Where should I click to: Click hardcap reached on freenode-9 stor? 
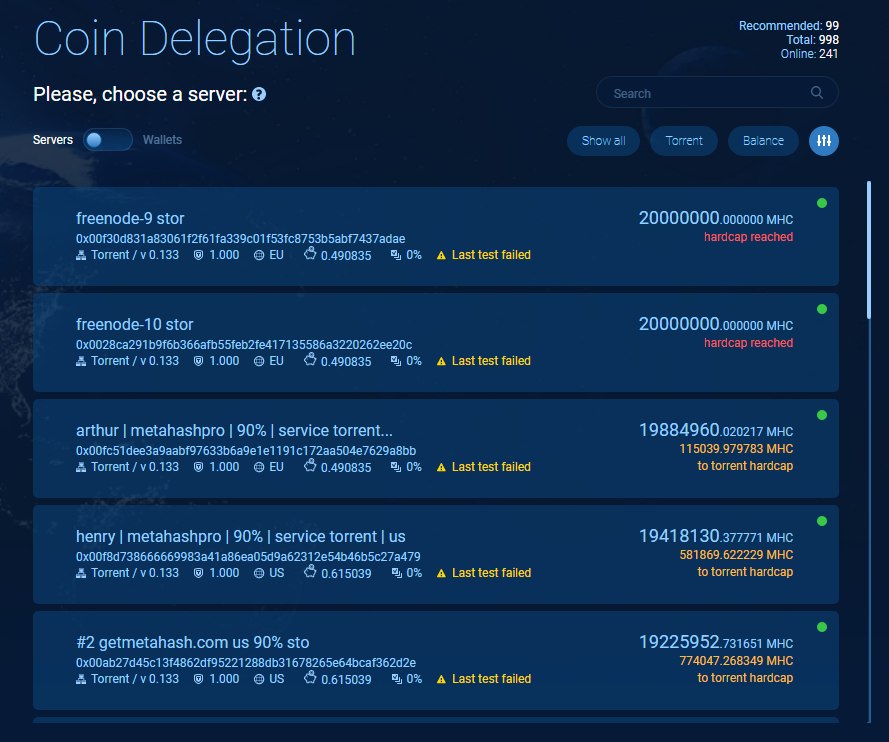[748, 237]
